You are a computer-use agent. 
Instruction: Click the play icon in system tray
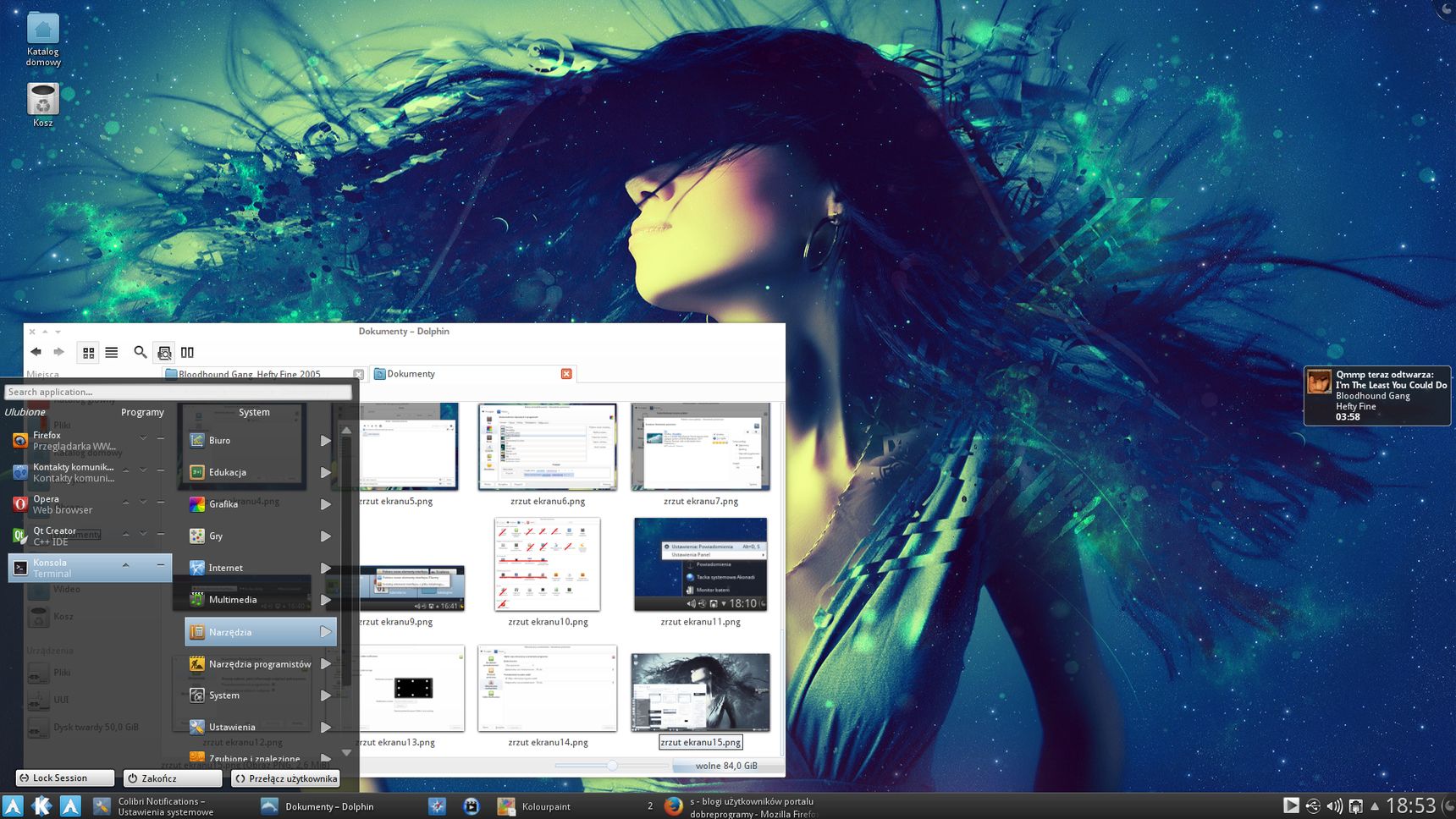1291,805
